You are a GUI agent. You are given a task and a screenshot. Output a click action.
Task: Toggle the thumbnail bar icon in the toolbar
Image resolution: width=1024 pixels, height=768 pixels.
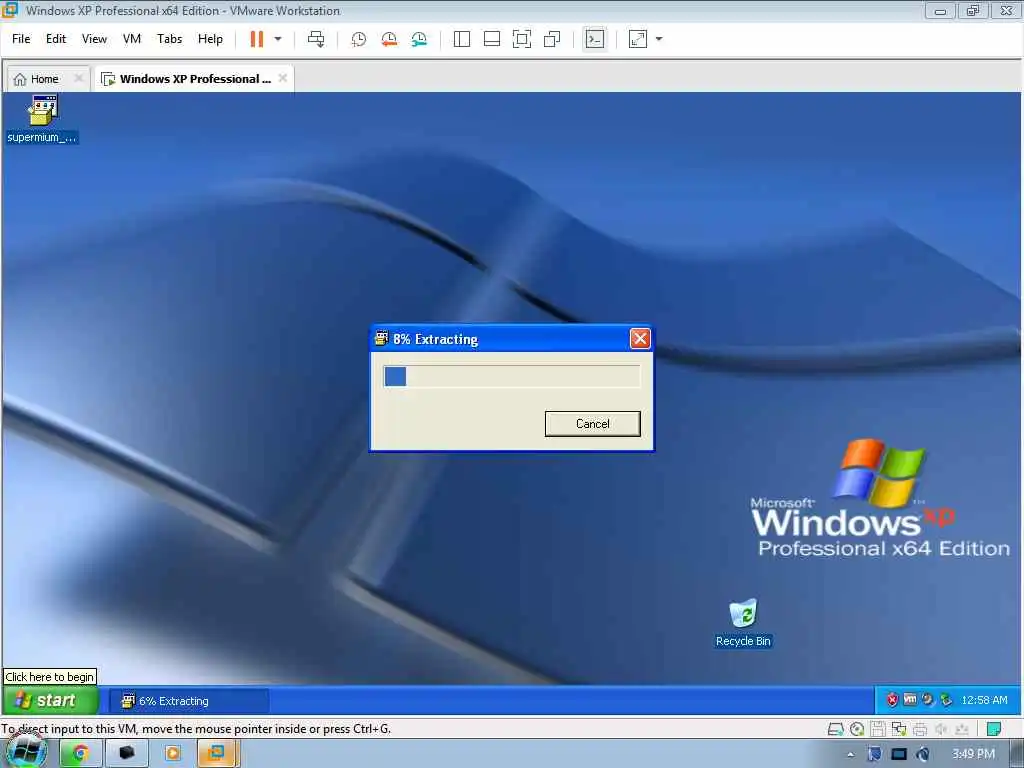(492, 39)
